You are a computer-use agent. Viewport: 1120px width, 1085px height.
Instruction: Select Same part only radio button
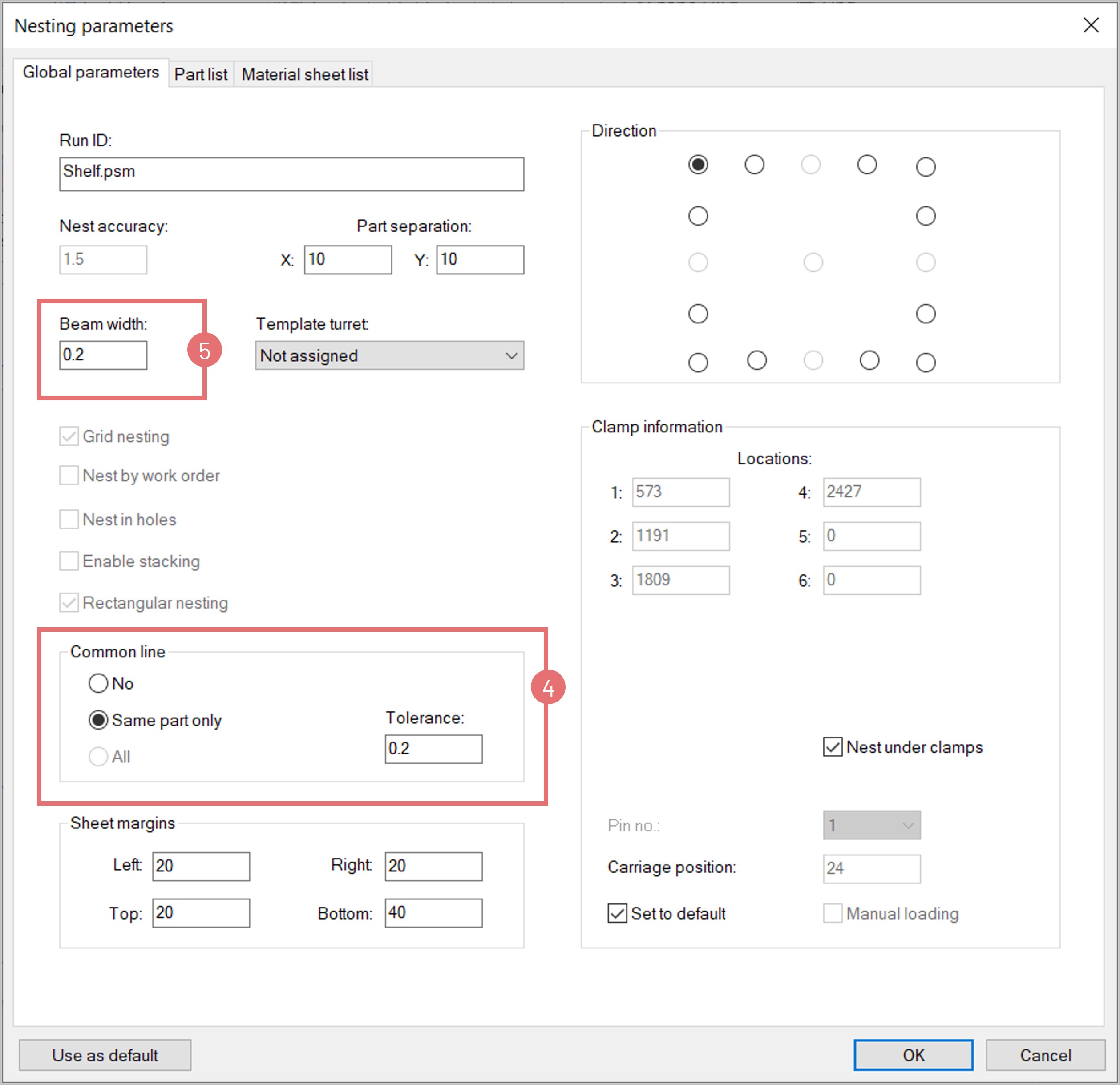[x=98, y=720]
